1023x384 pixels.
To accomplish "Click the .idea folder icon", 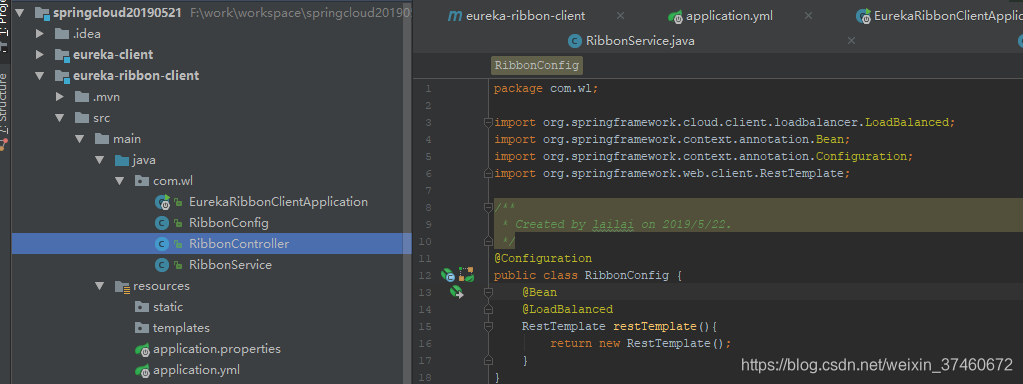I will [62, 34].
